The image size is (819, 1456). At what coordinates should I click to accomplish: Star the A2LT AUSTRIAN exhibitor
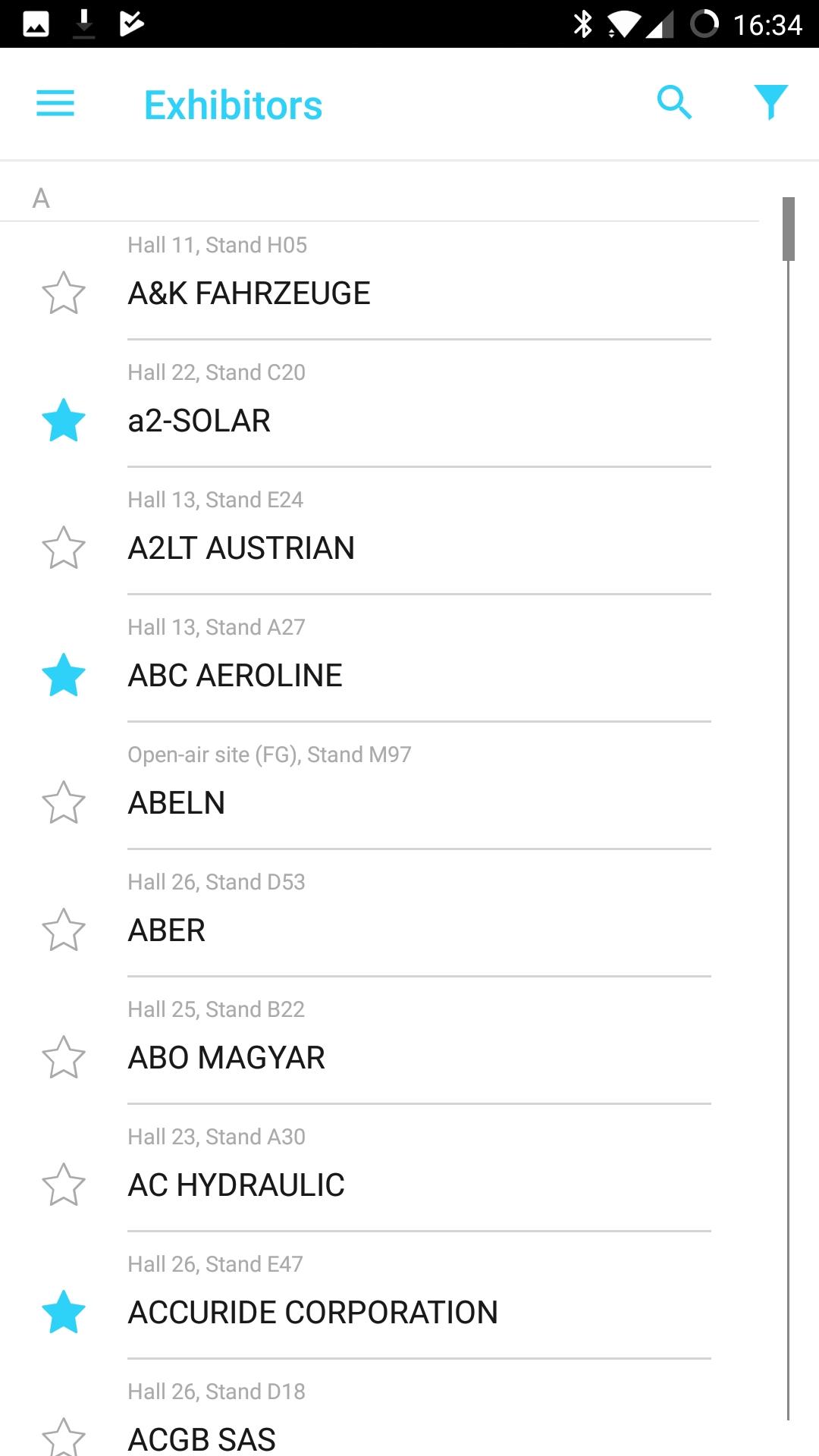point(64,548)
